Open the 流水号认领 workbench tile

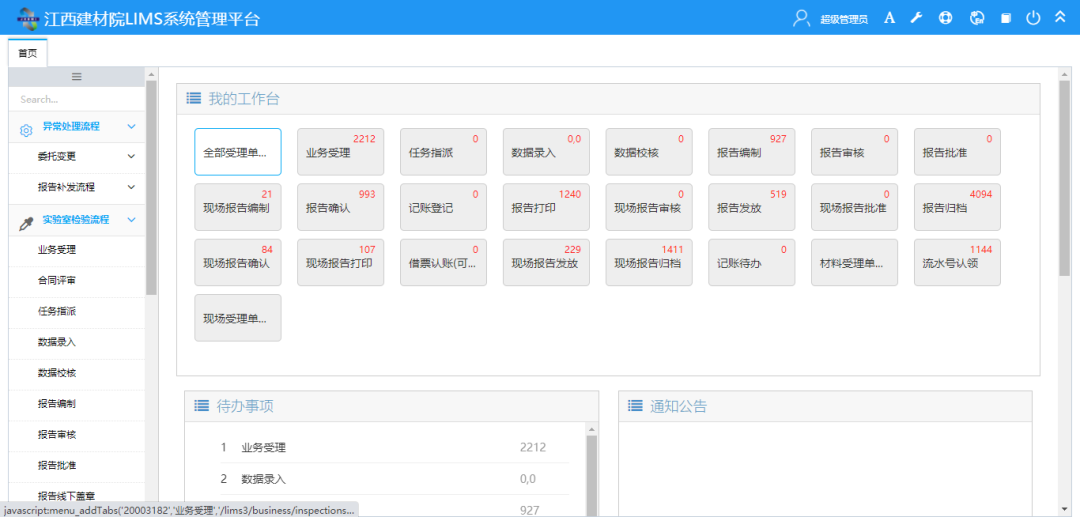[957, 263]
